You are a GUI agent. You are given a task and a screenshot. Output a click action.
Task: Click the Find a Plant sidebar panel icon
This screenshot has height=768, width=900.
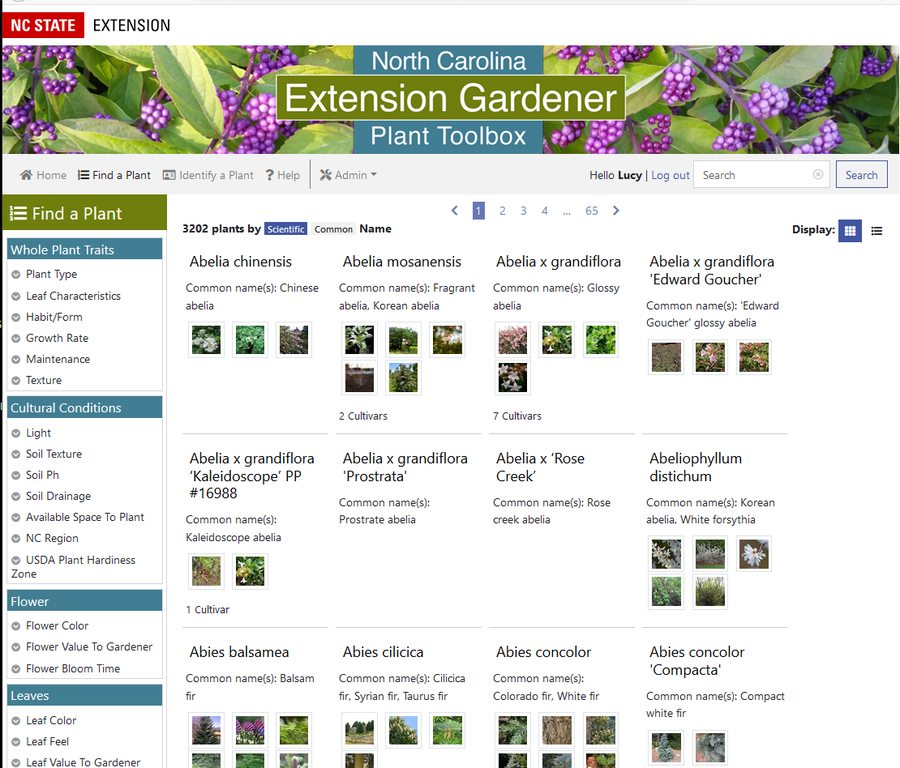[18, 214]
